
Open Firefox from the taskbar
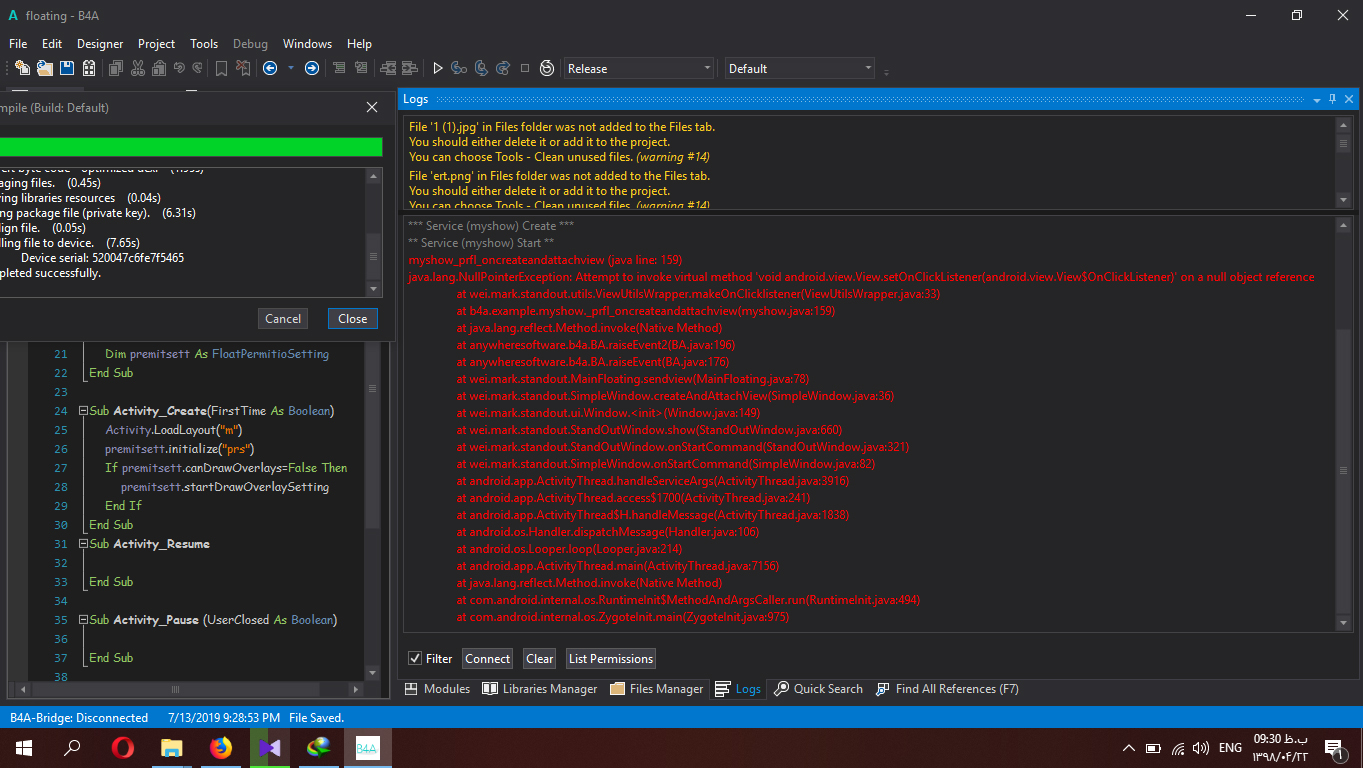[221, 747]
